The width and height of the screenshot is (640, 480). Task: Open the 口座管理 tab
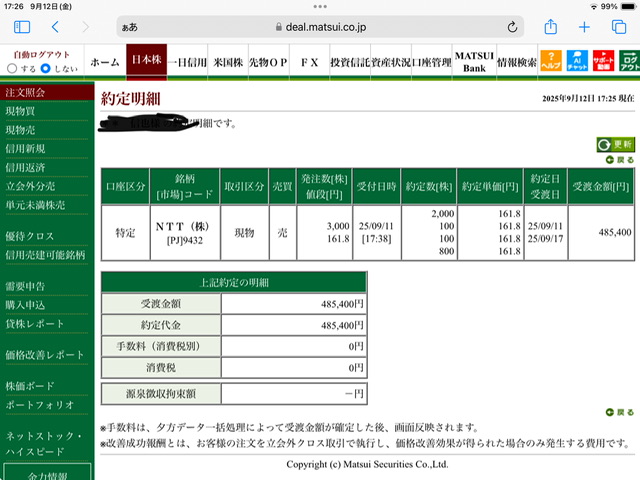[432, 62]
